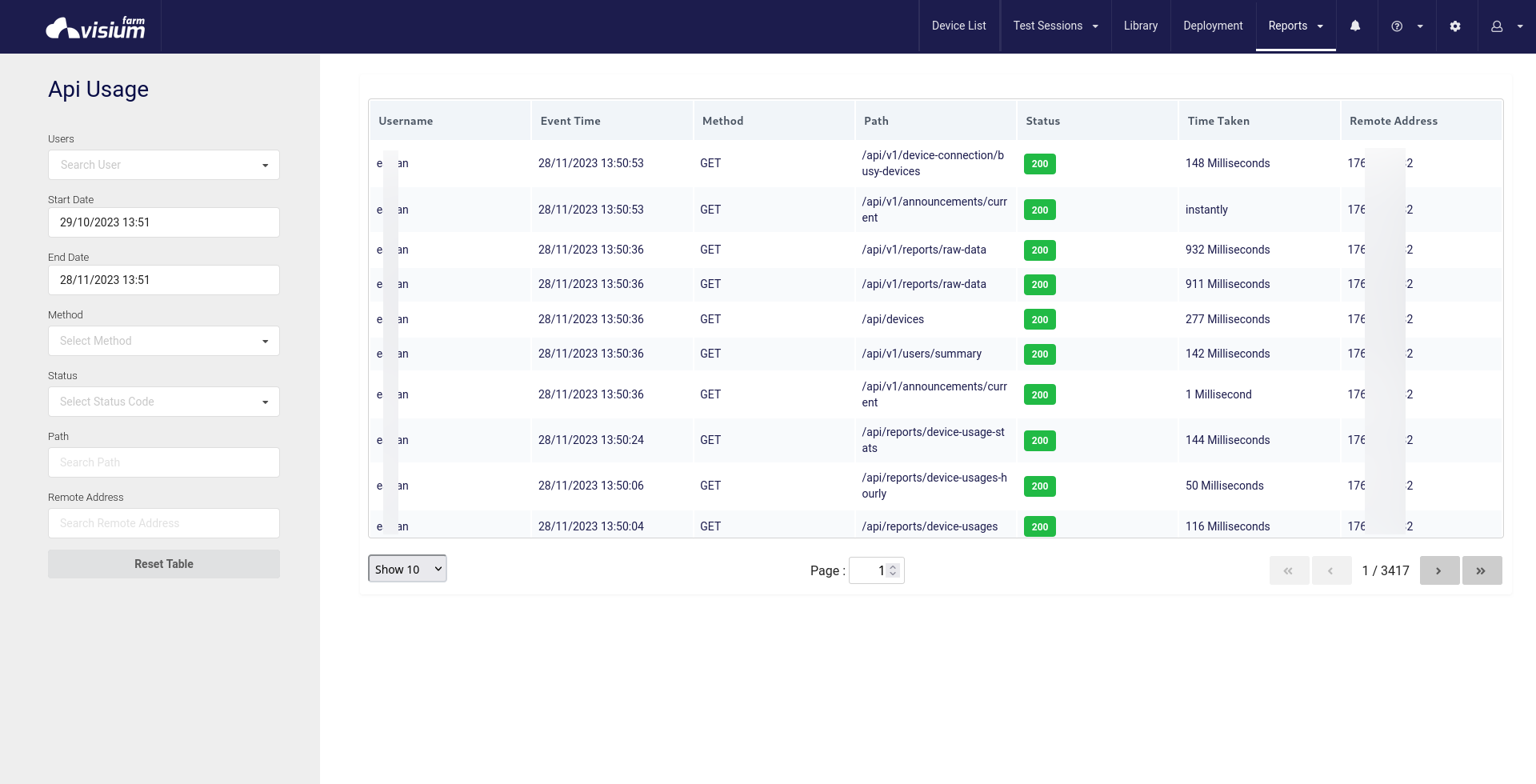Screen dimensions: 1536x784
Task: Jump to the last page
Action: [1482, 570]
